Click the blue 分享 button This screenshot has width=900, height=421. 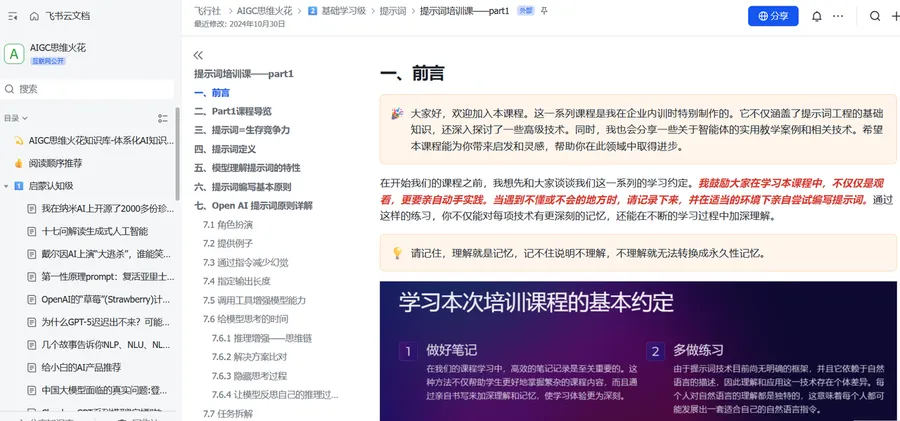[773, 16]
